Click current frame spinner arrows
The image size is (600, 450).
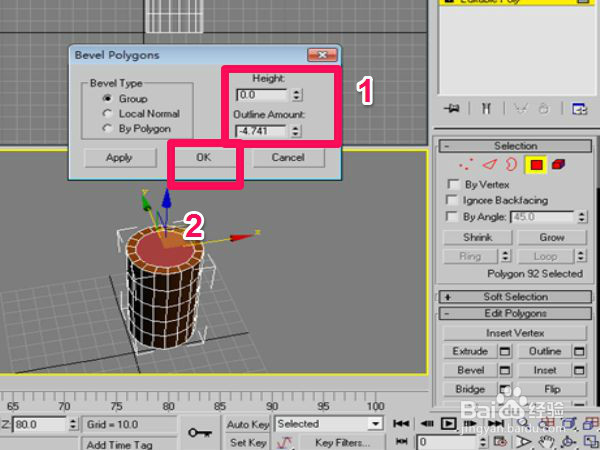(484, 442)
